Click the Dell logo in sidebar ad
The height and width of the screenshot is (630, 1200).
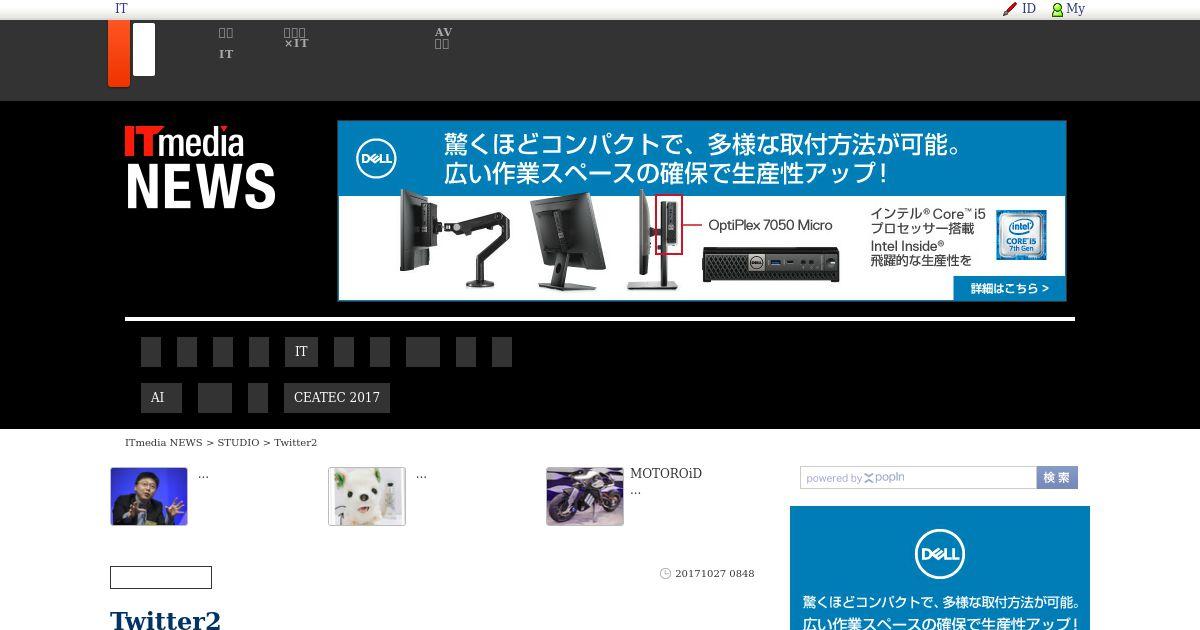point(940,554)
